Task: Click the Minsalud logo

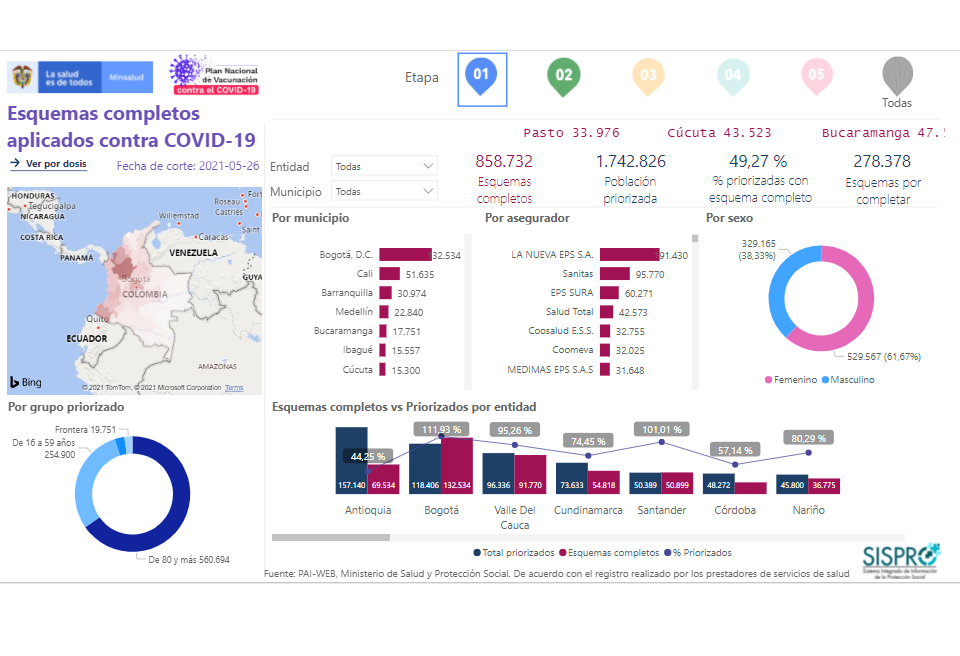Action: point(80,77)
